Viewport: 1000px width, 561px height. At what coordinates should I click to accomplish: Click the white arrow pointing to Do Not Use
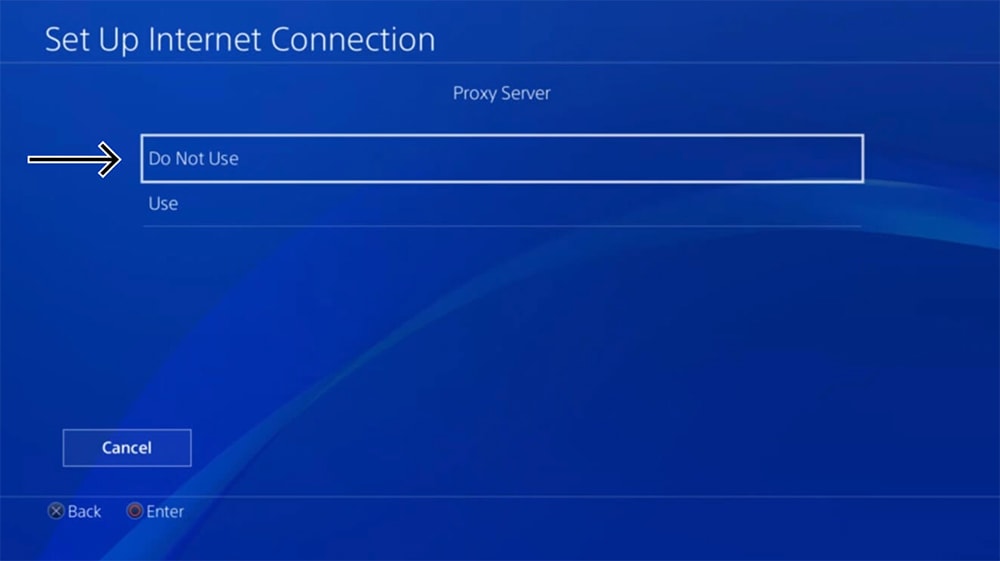(x=74, y=159)
